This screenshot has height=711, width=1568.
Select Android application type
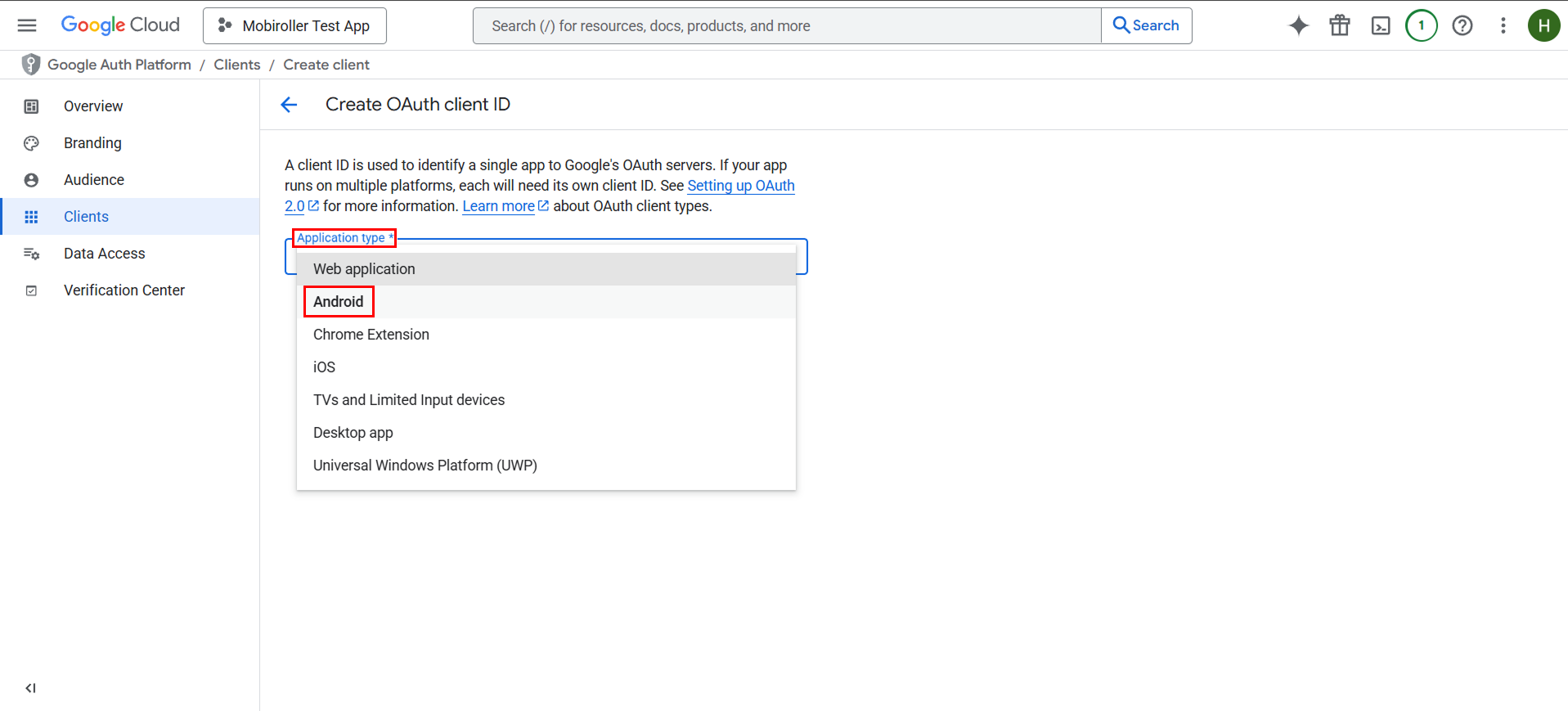tap(546, 302)
